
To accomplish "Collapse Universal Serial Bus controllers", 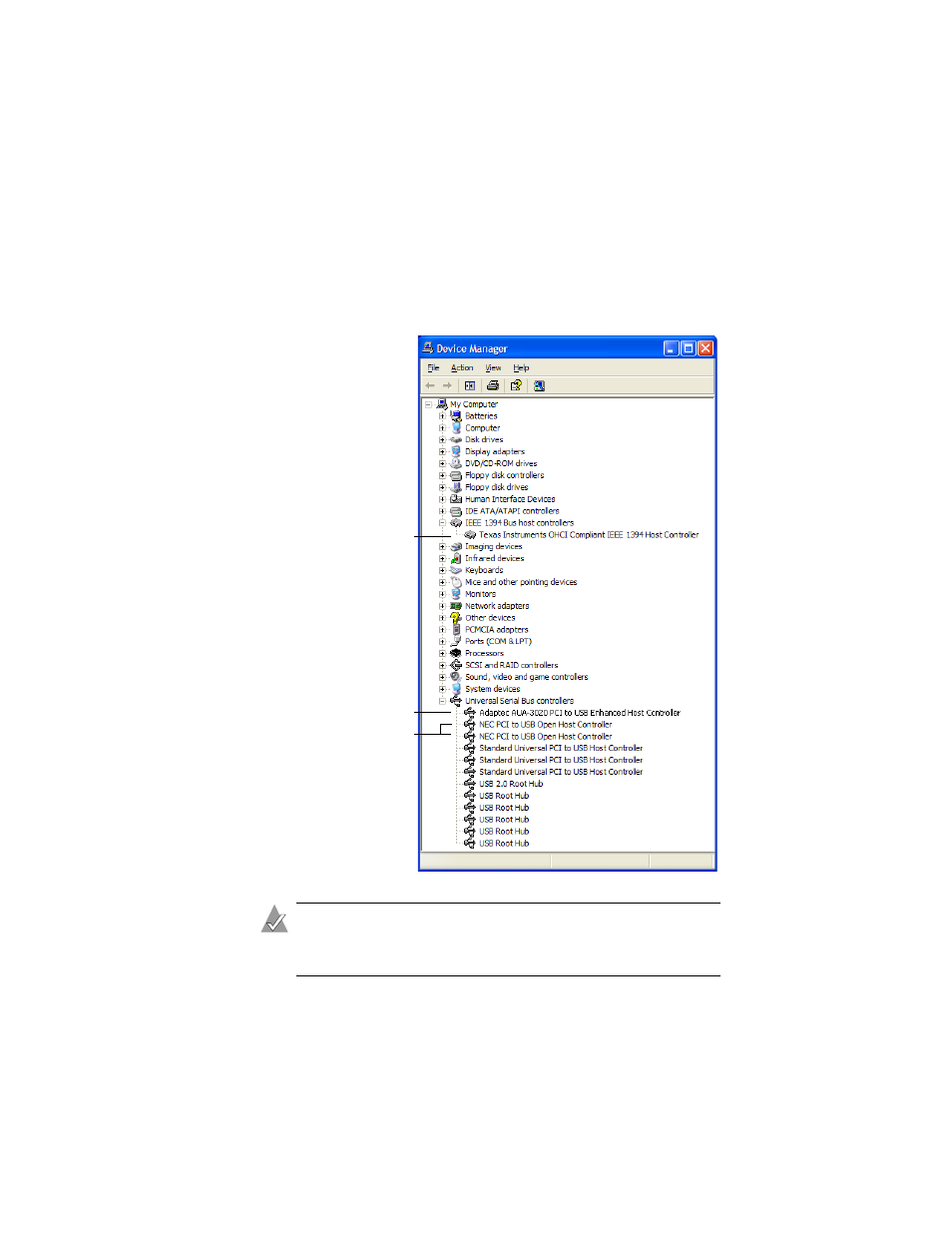I will (442, 701).
